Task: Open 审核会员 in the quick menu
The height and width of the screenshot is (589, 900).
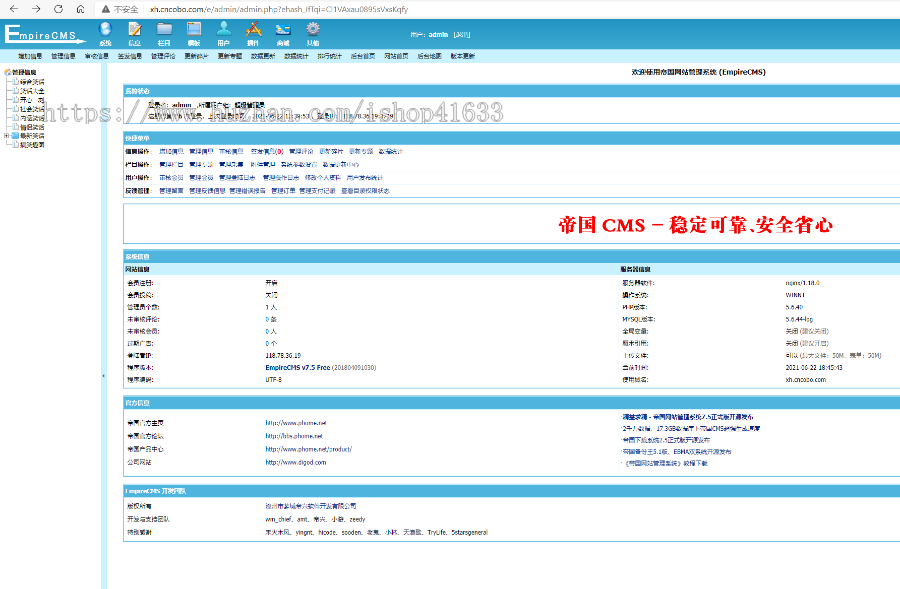Action: tap(172, 178)
